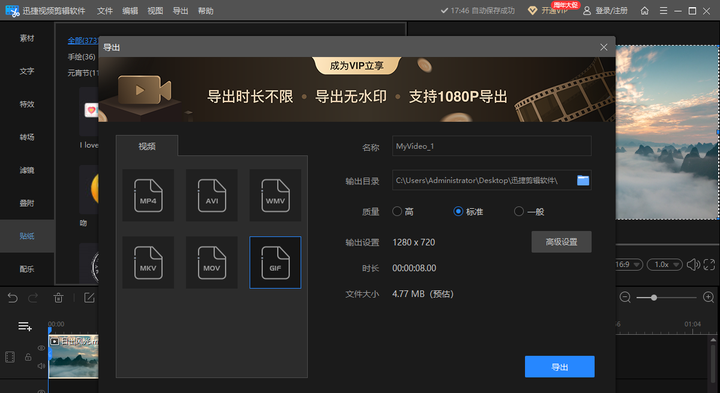Image resolution: width=720 pixels, height=393 pixels.
Task: Open the 帮助 menu
Action: tap(206, 11)
